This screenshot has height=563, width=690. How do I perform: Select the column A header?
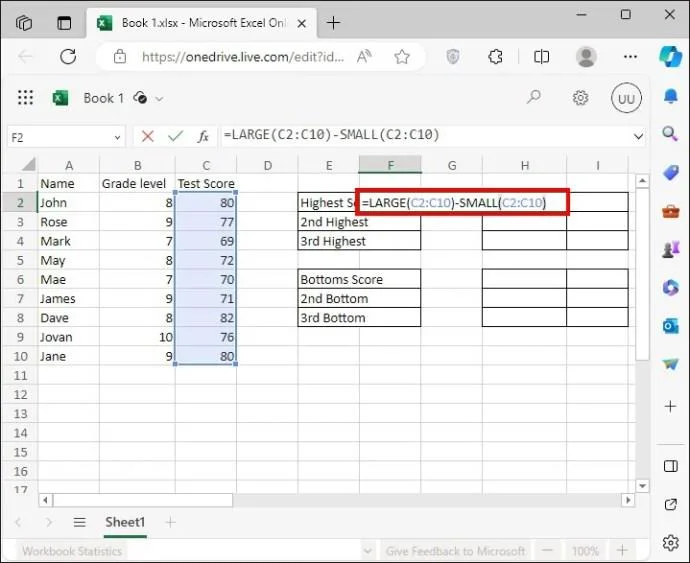coord(69,166)
